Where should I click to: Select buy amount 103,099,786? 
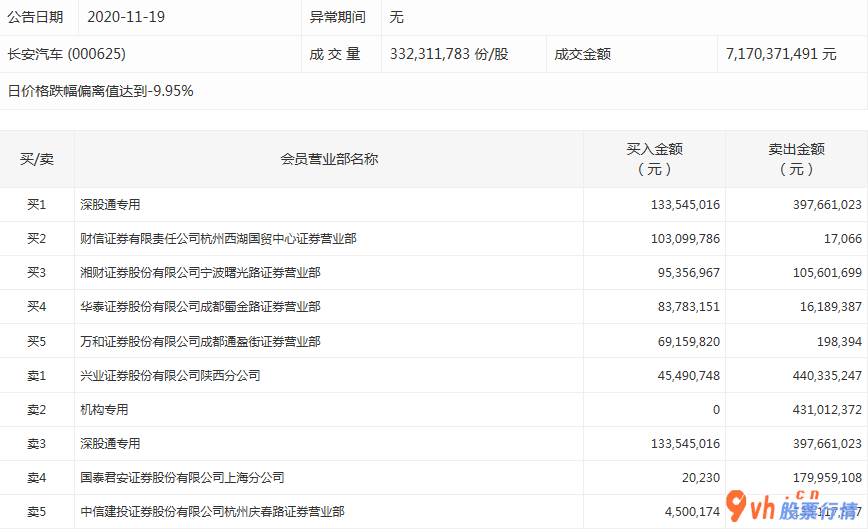tap(685, 239)
